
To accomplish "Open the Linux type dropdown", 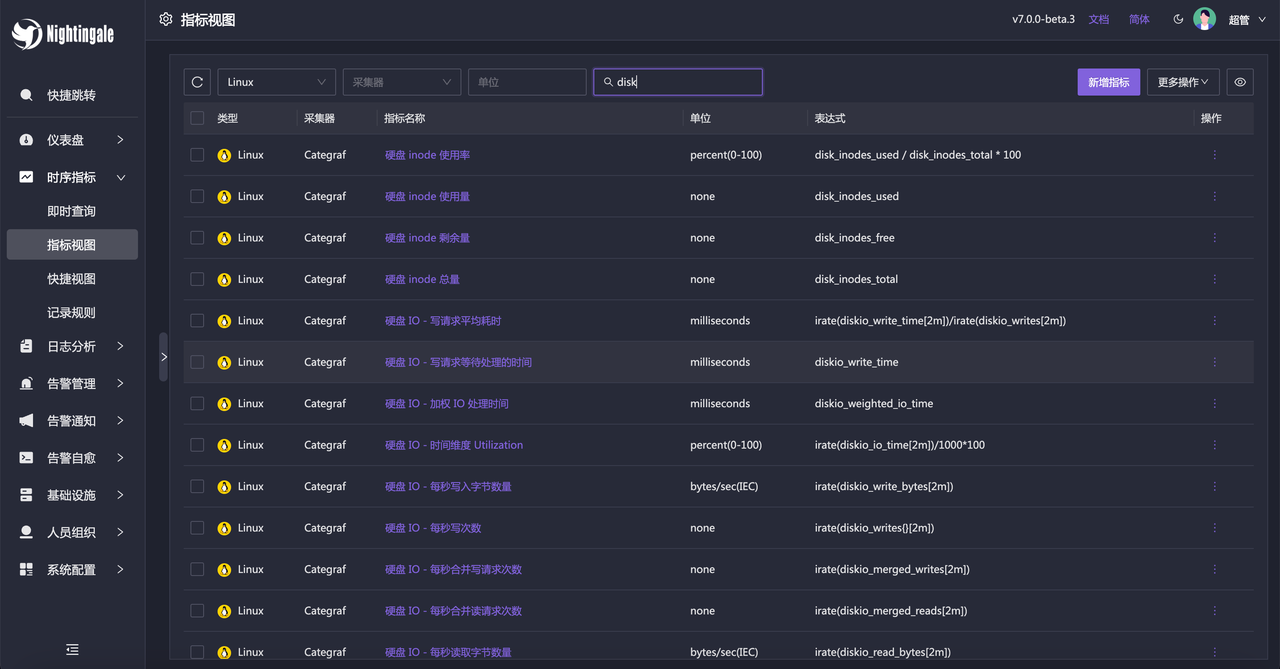I will pyautogui.click(x=276, y=82).
